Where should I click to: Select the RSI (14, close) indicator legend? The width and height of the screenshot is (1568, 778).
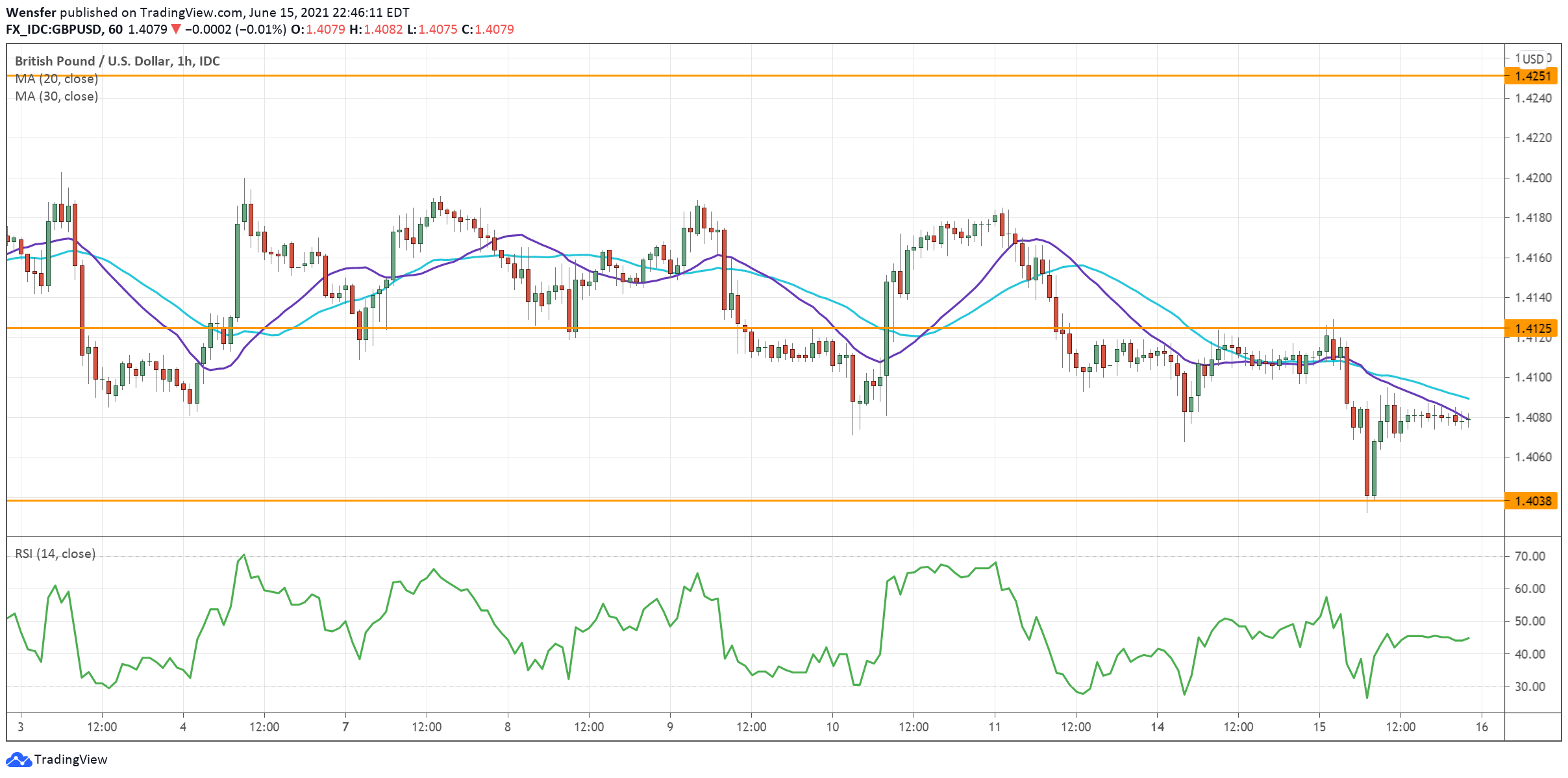(55, 553)
